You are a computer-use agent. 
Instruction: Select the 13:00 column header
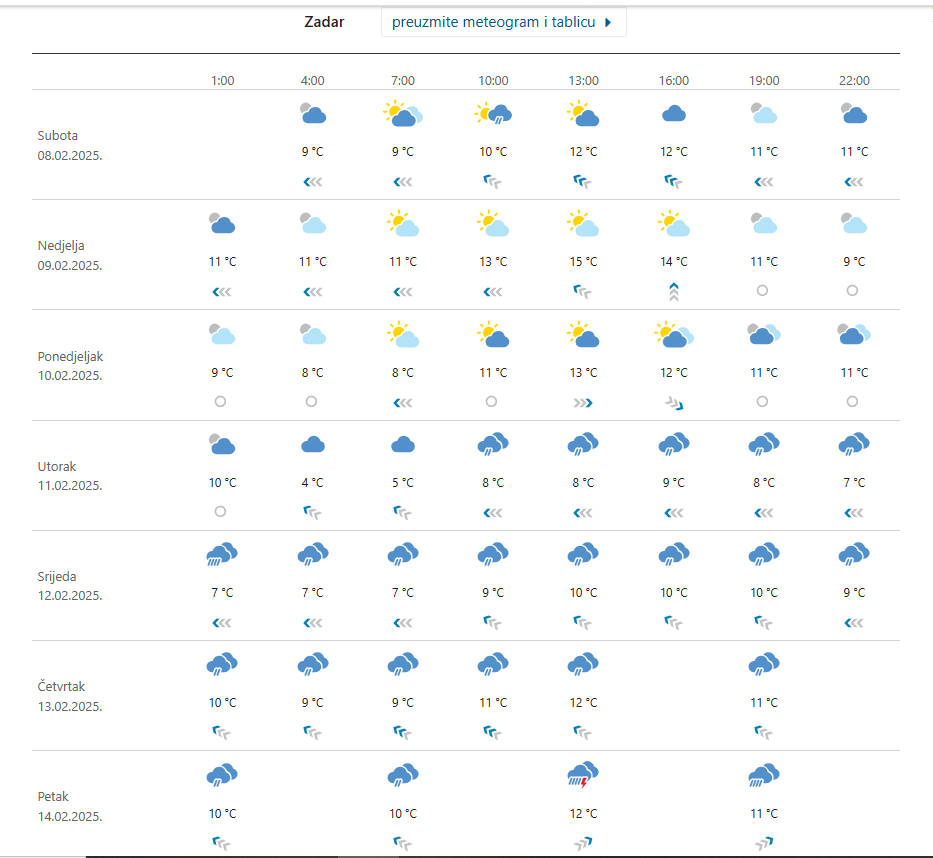pos(584,81)
